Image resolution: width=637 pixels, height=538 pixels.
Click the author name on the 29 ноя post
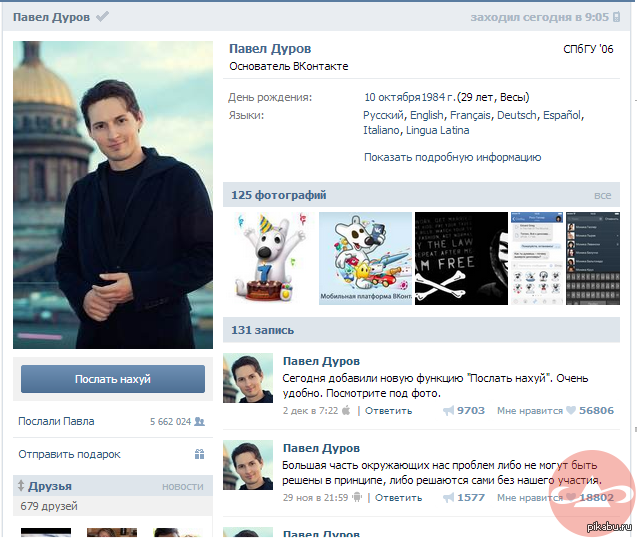coord(321,448)
